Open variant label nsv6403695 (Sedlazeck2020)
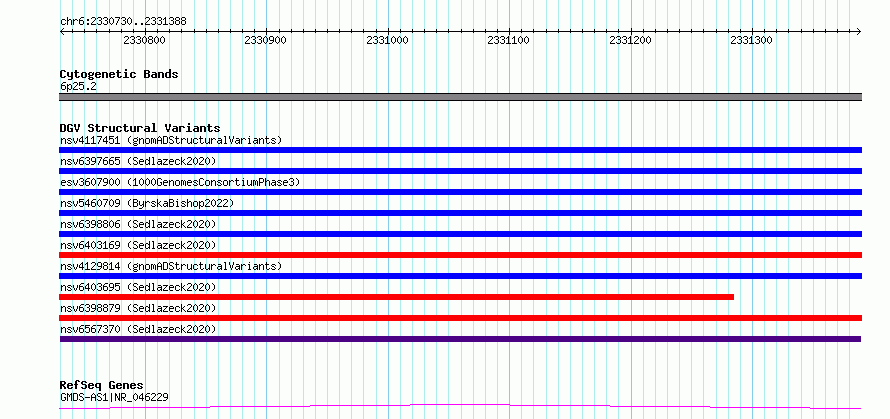The height and width of the screenshot is (419, 890). (138, 287)
